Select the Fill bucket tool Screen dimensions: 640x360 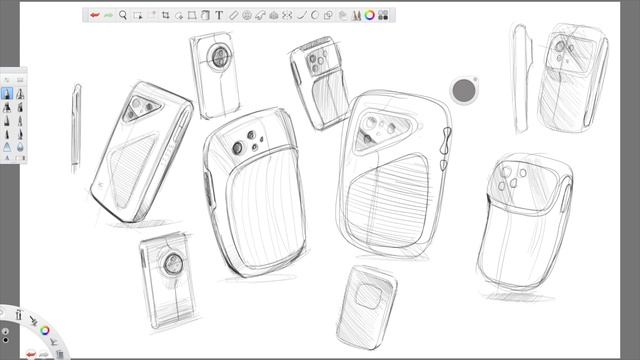click(205, 16)
